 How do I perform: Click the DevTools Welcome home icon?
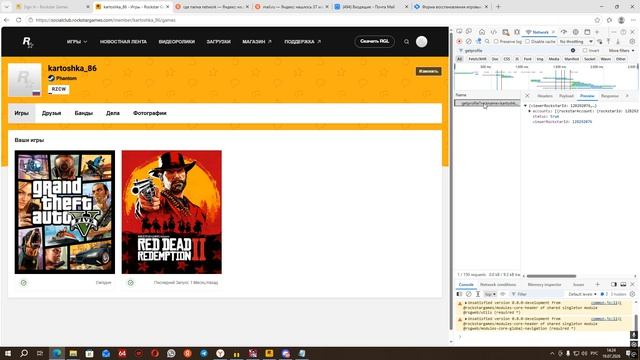coord(482,32)
